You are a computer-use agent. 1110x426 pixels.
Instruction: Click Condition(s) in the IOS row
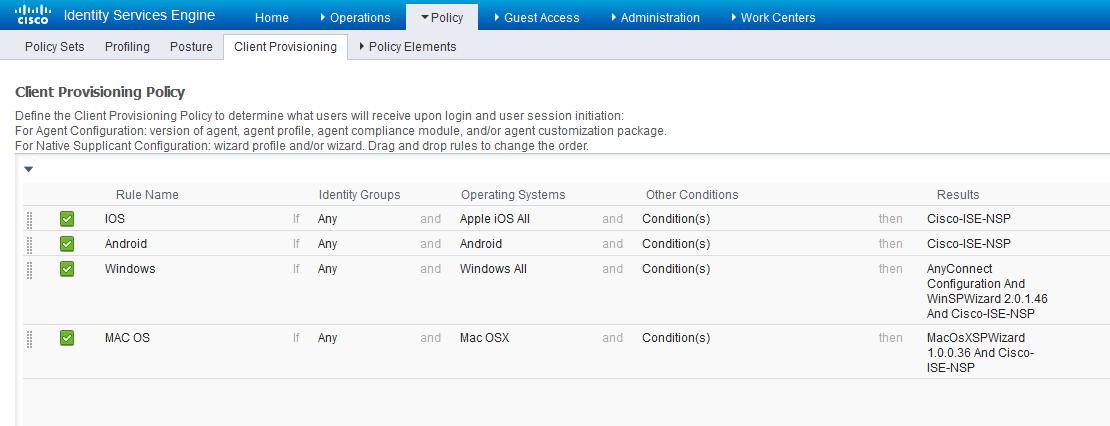click(x=676, y=219)
